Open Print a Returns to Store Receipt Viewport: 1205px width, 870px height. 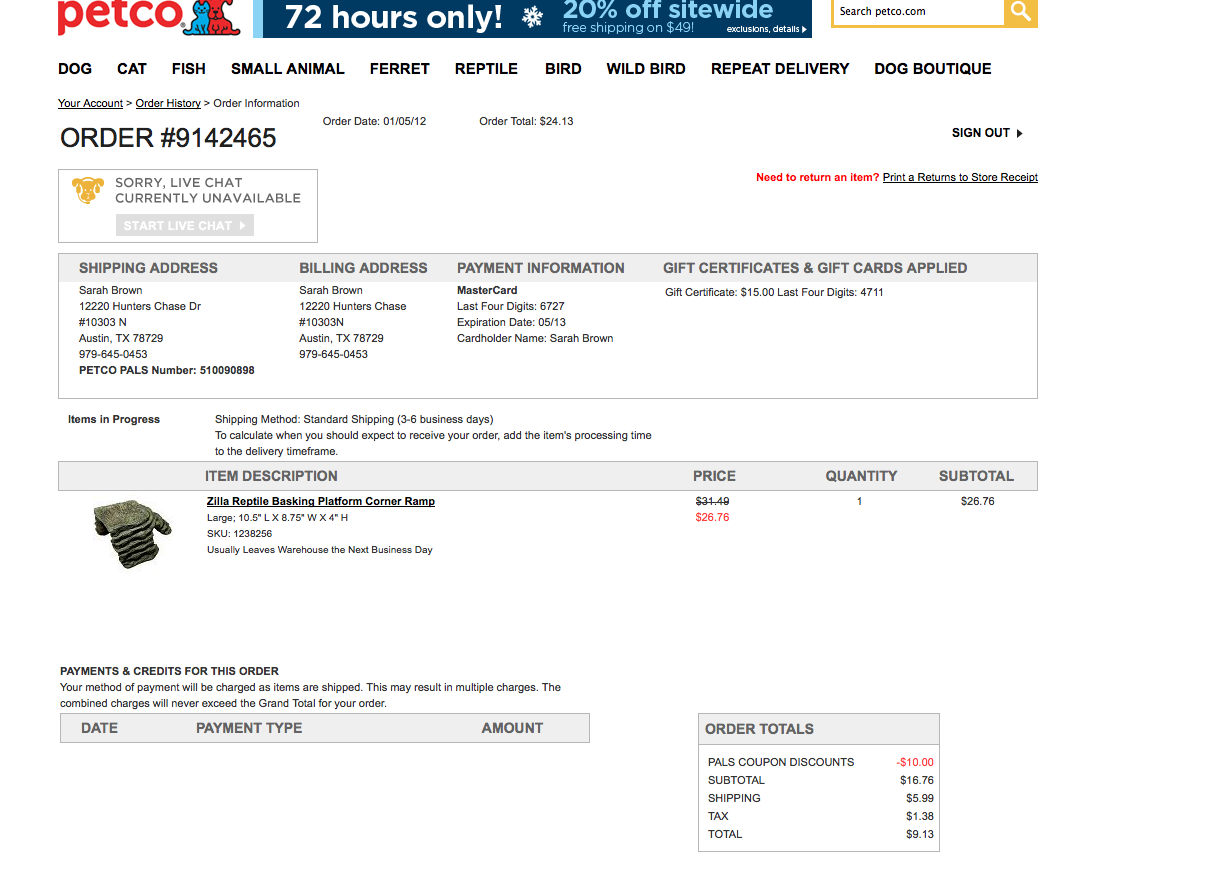pos(960,177)
